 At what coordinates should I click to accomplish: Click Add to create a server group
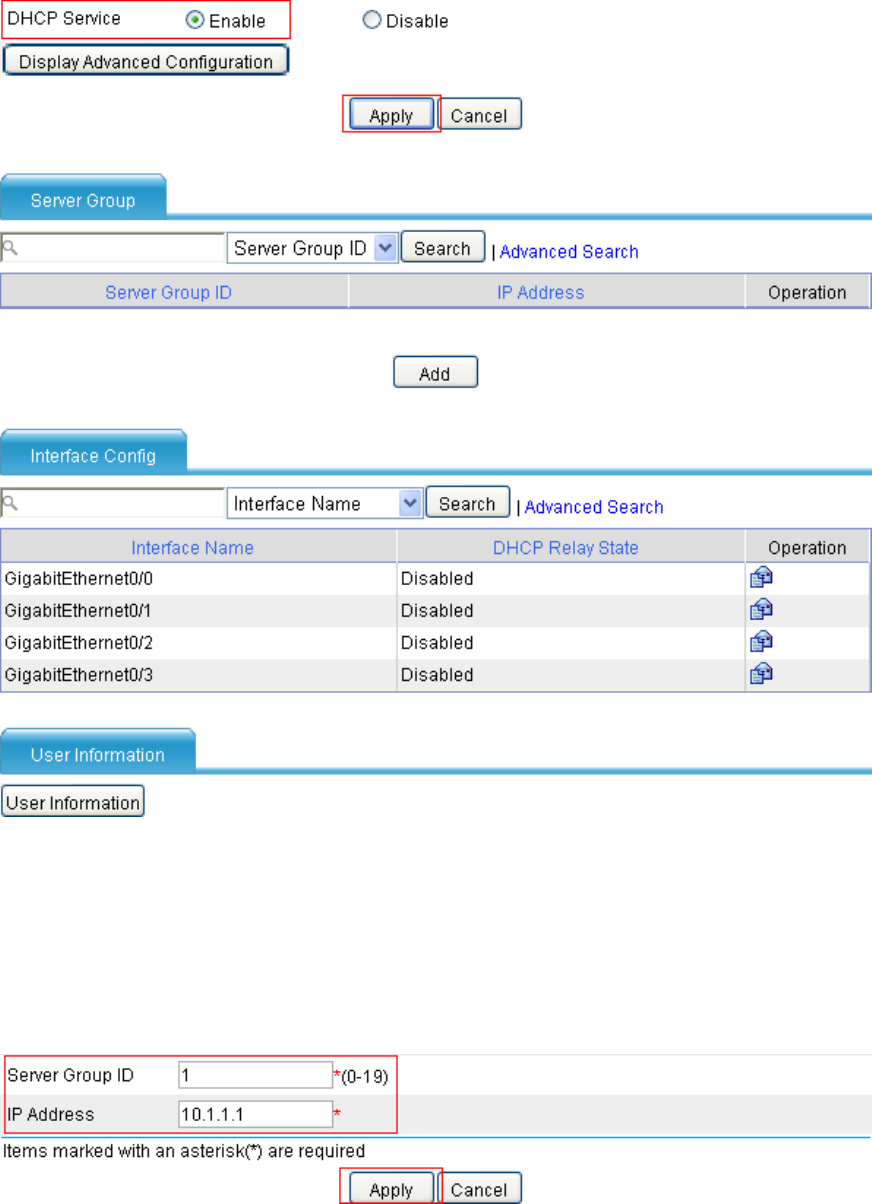pos(435,373)
